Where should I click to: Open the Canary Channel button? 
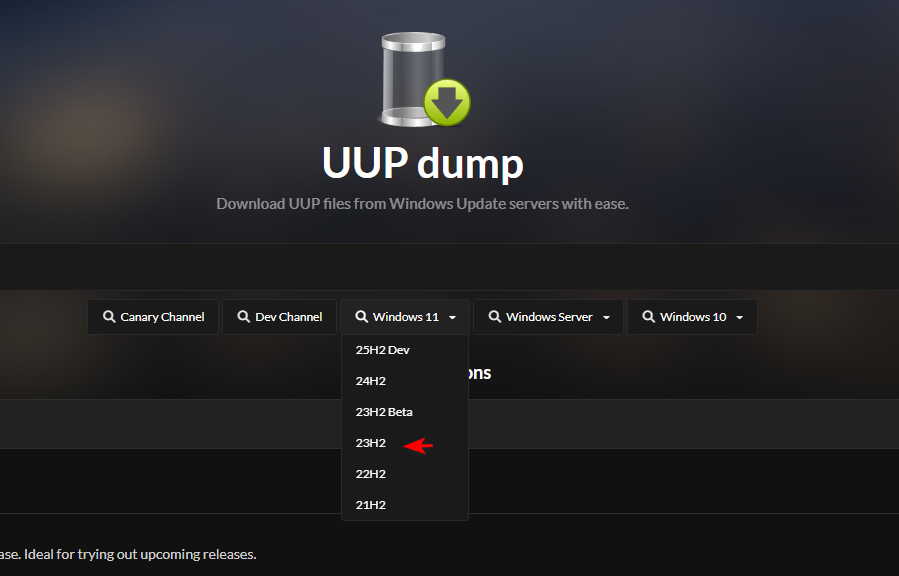[153, 317]
